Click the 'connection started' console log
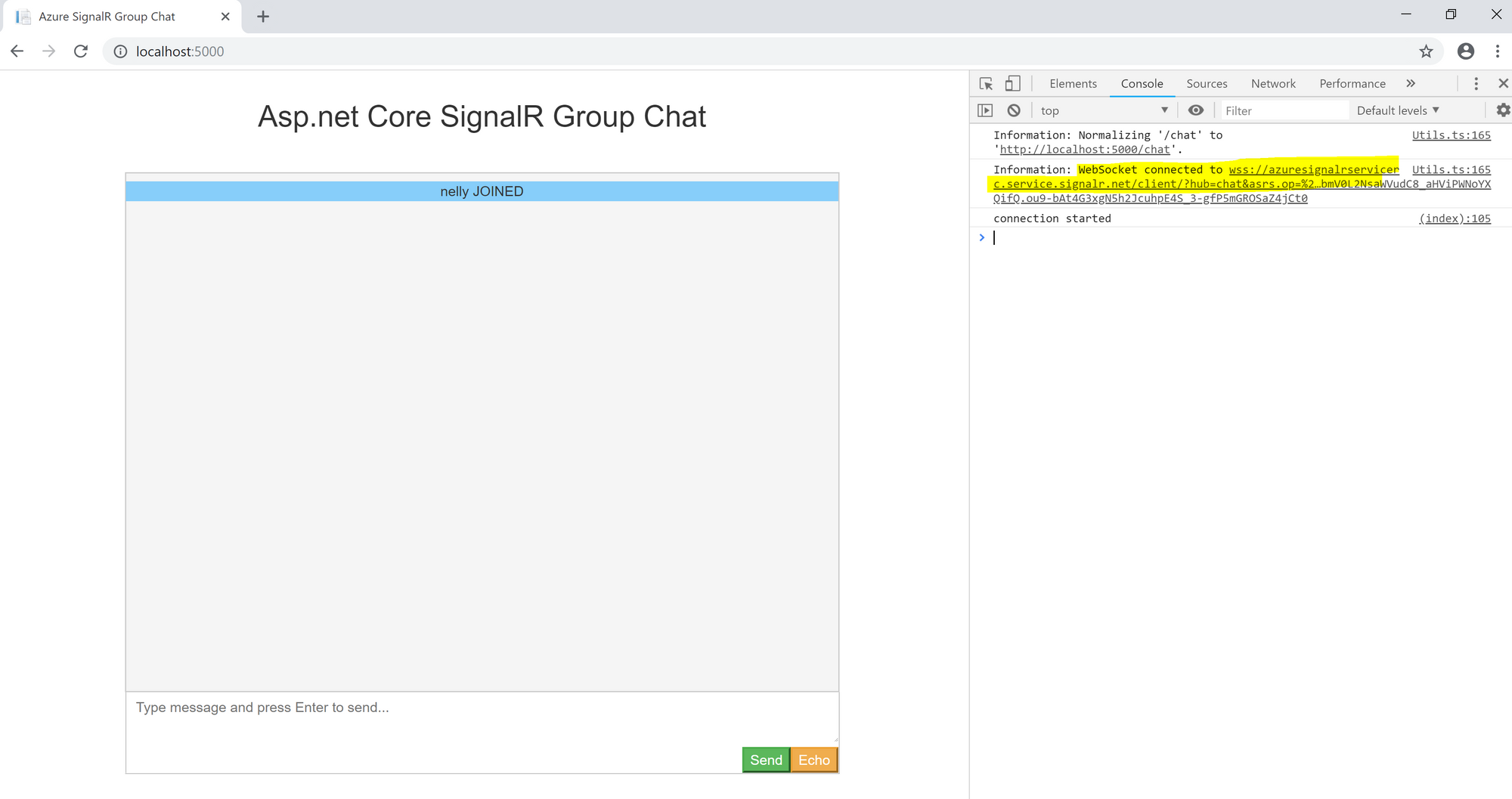Viewport: 1512px width, 799px height. pyautogui.click(x=1052, y=218)
